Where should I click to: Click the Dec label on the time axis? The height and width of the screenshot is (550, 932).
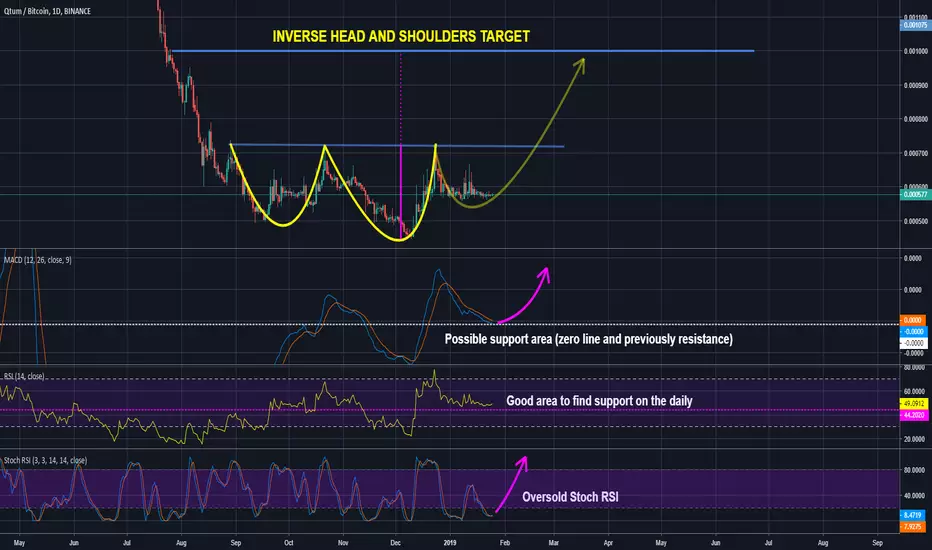tap(396, 543)
